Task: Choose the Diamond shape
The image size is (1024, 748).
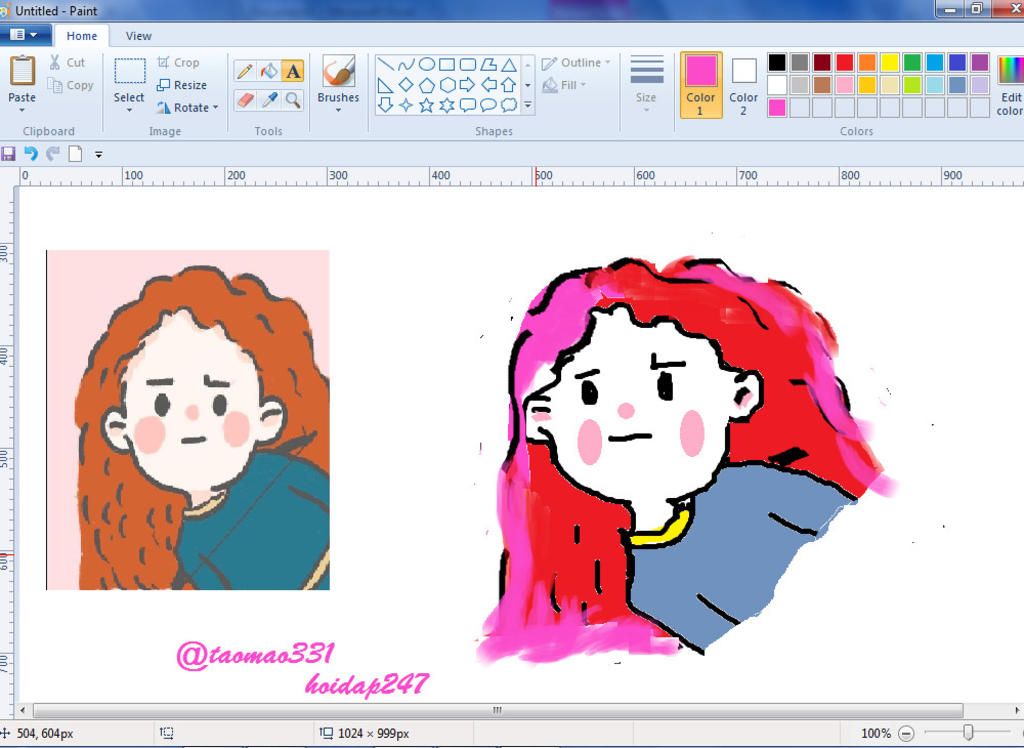Action: [406, 84]
